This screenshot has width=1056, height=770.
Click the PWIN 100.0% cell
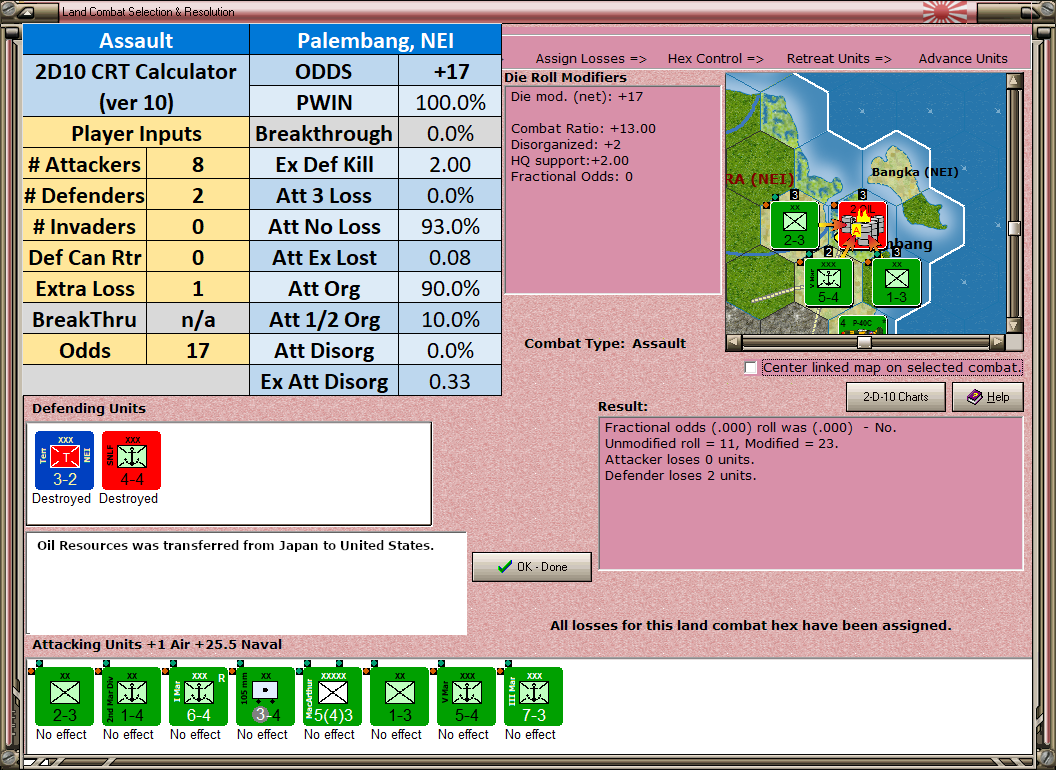tap(450, 102)
